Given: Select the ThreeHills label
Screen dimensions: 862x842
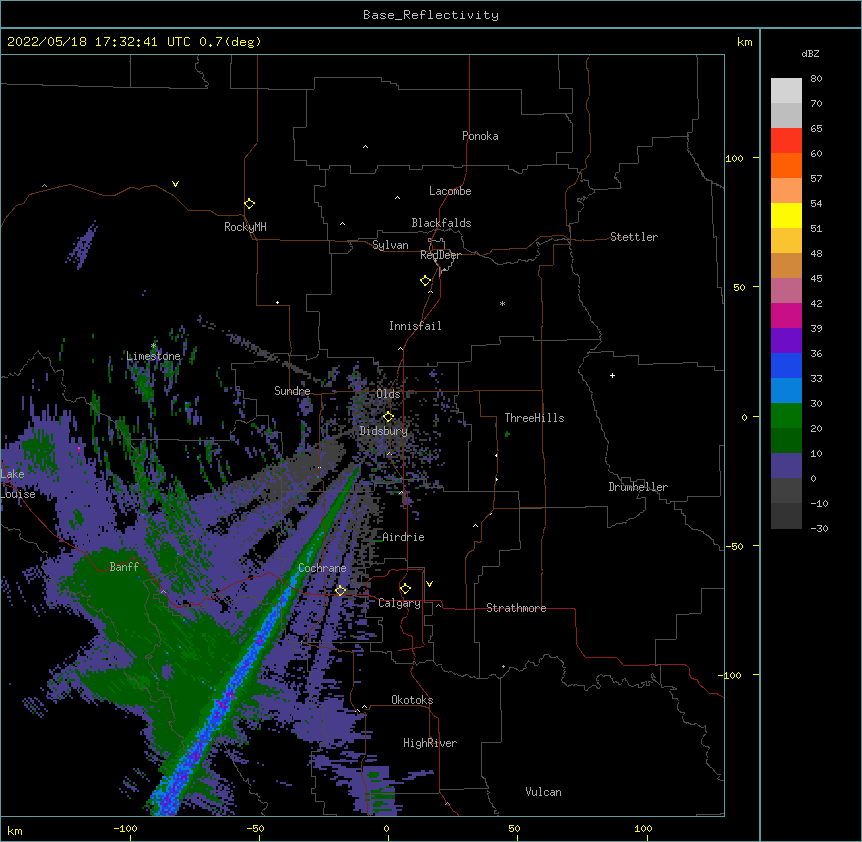Looking at the screenshot, I should pyautogui.click(x=534, y=418).
